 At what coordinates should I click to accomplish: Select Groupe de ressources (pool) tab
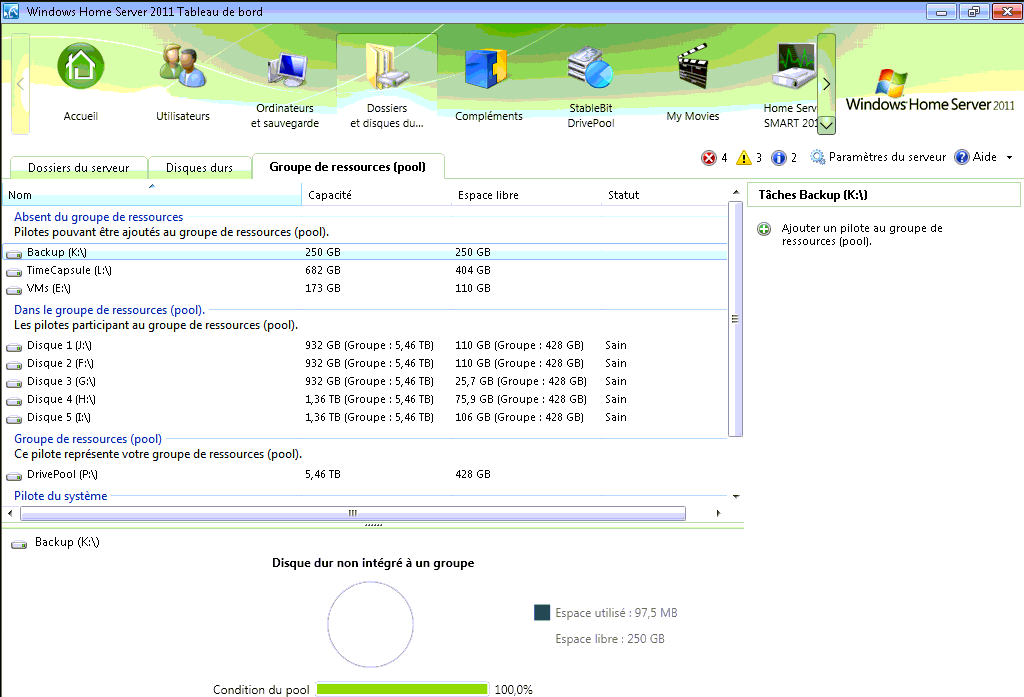coord(347,167)
